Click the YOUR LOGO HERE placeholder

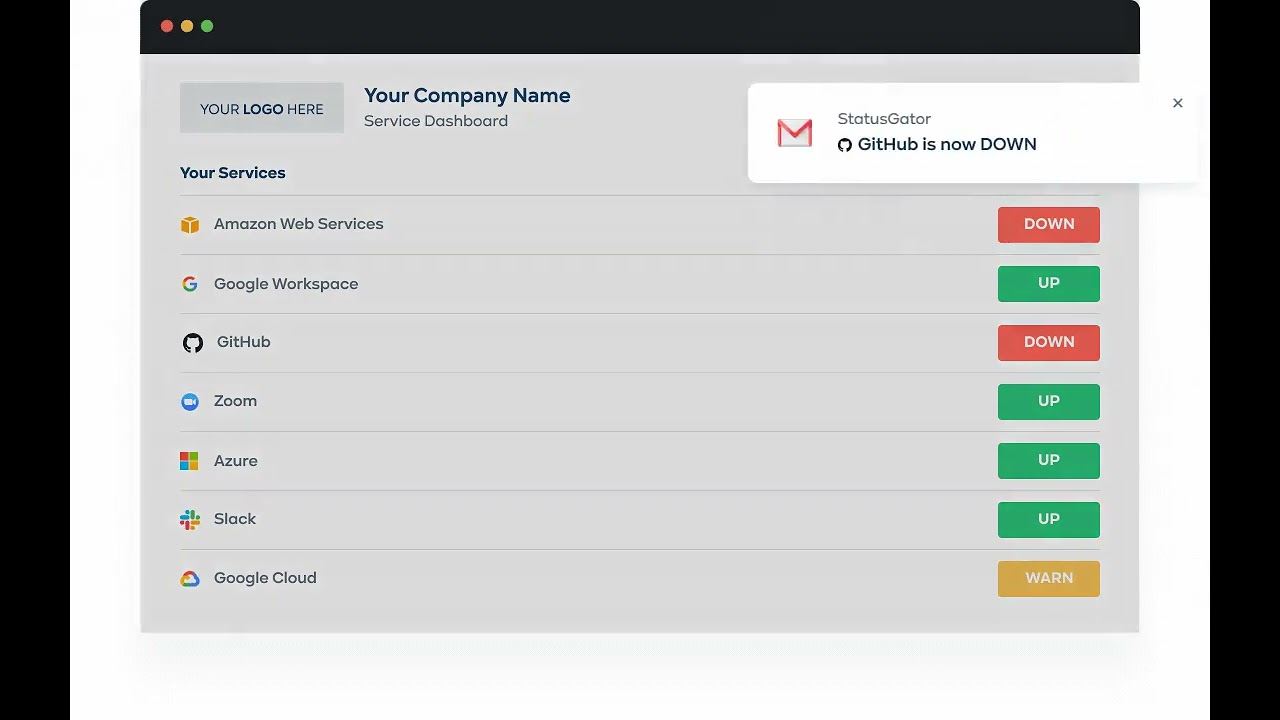point(262,108)
